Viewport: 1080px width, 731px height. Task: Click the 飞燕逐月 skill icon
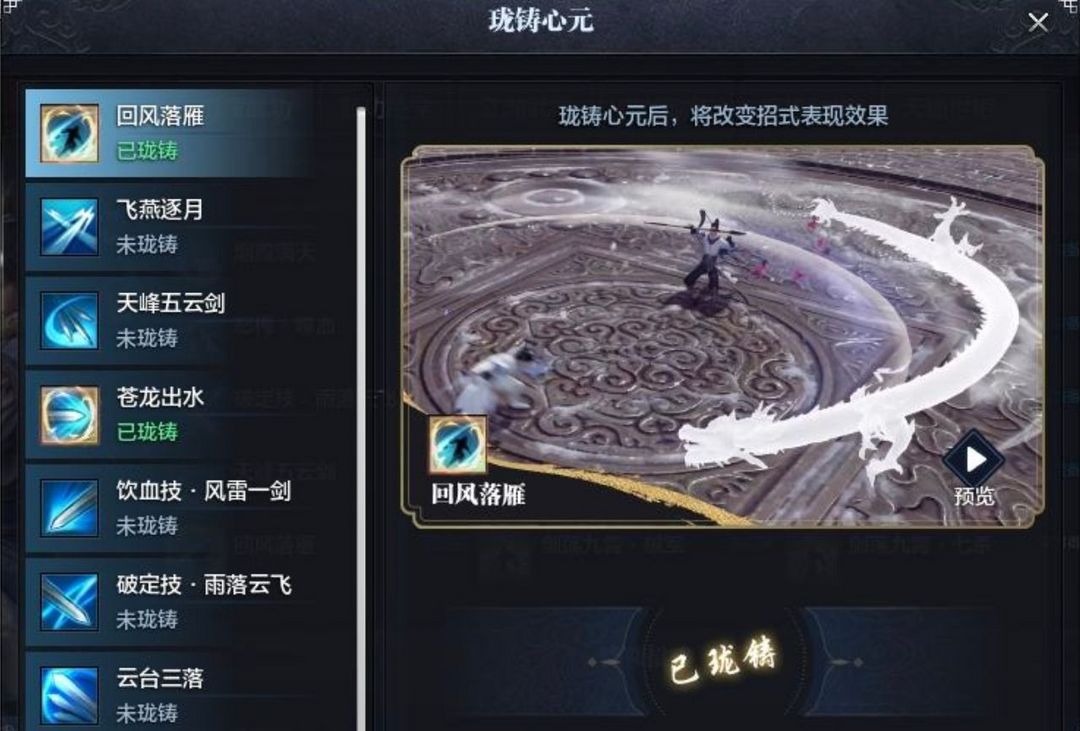[x=69, y=227]
